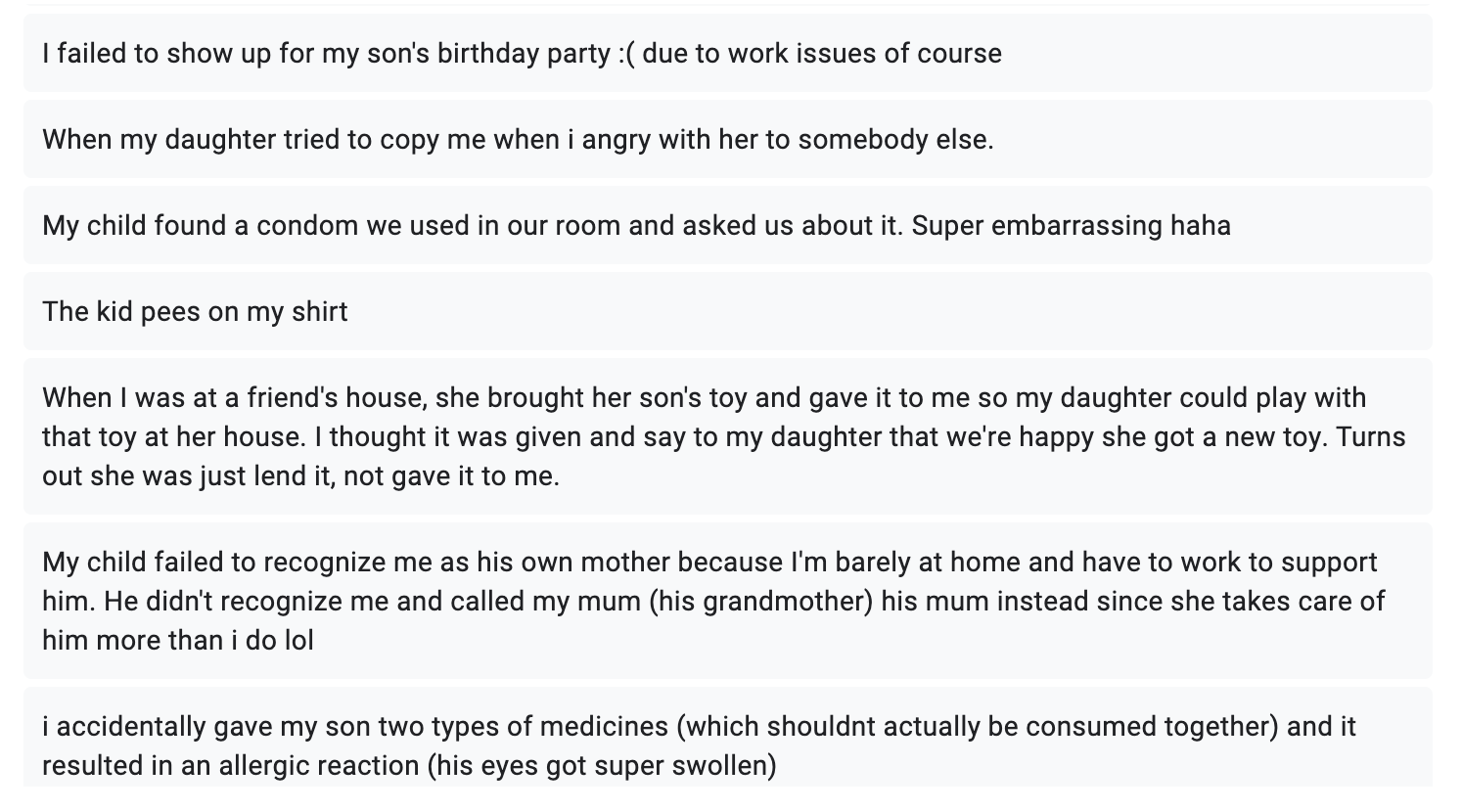This screenshot has height=812, width=1462.
Task: Select the response about the friend's son's toy
Action: click(x=728, y=436)
